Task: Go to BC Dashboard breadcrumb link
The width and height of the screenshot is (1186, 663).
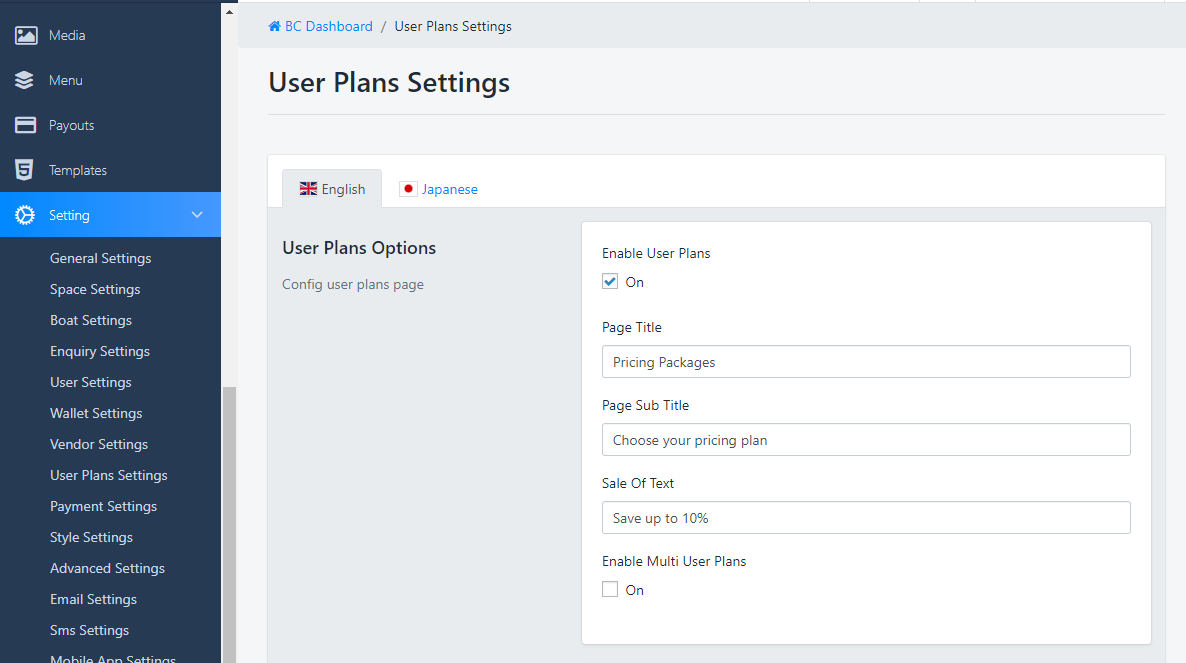Action: coord(328,27)
